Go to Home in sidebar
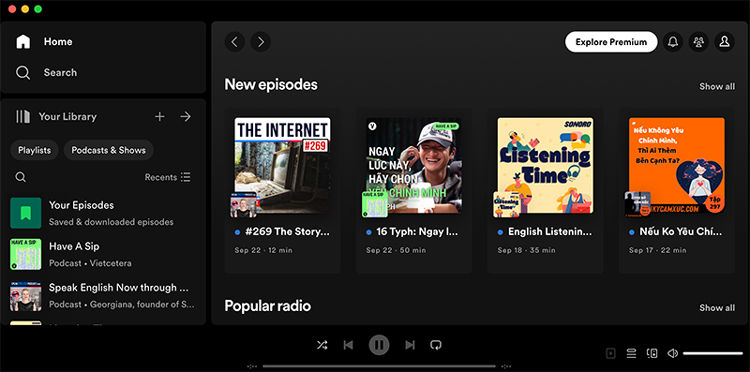750x372 pixels. (x=44, y=42)
